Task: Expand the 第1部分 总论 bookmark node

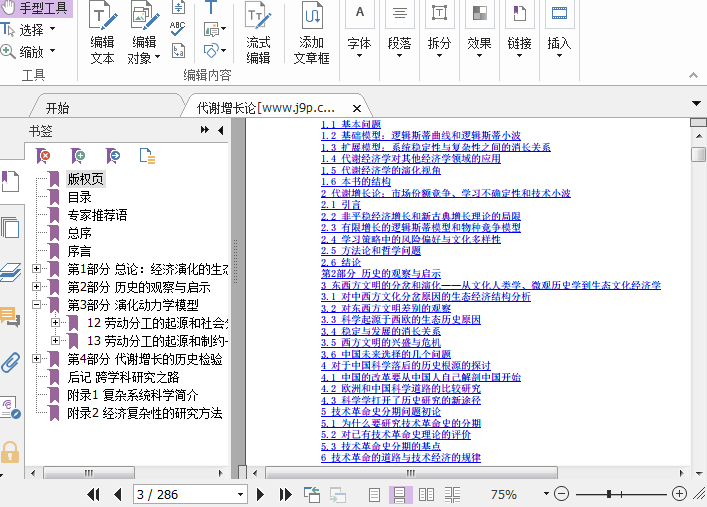Action: pos(37,269)
